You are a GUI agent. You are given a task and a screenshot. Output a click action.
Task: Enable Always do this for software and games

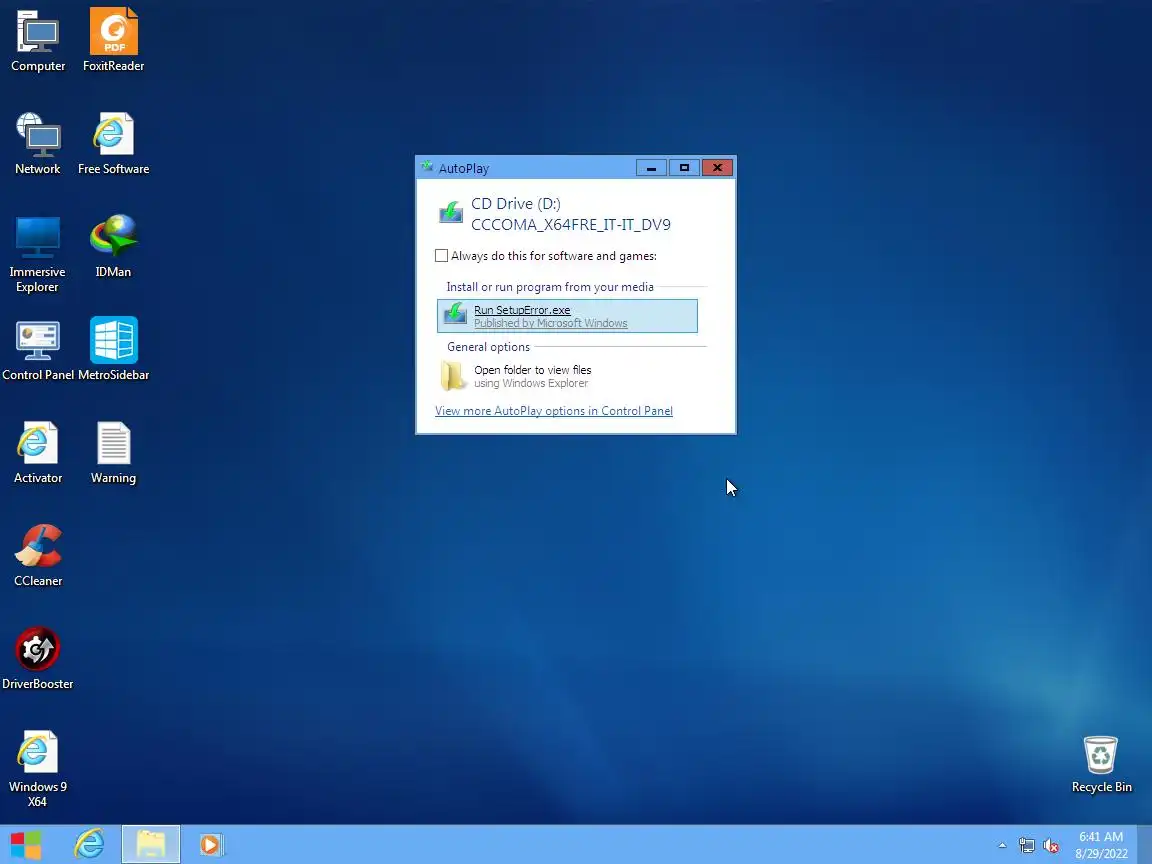click(x=441, y=256)
